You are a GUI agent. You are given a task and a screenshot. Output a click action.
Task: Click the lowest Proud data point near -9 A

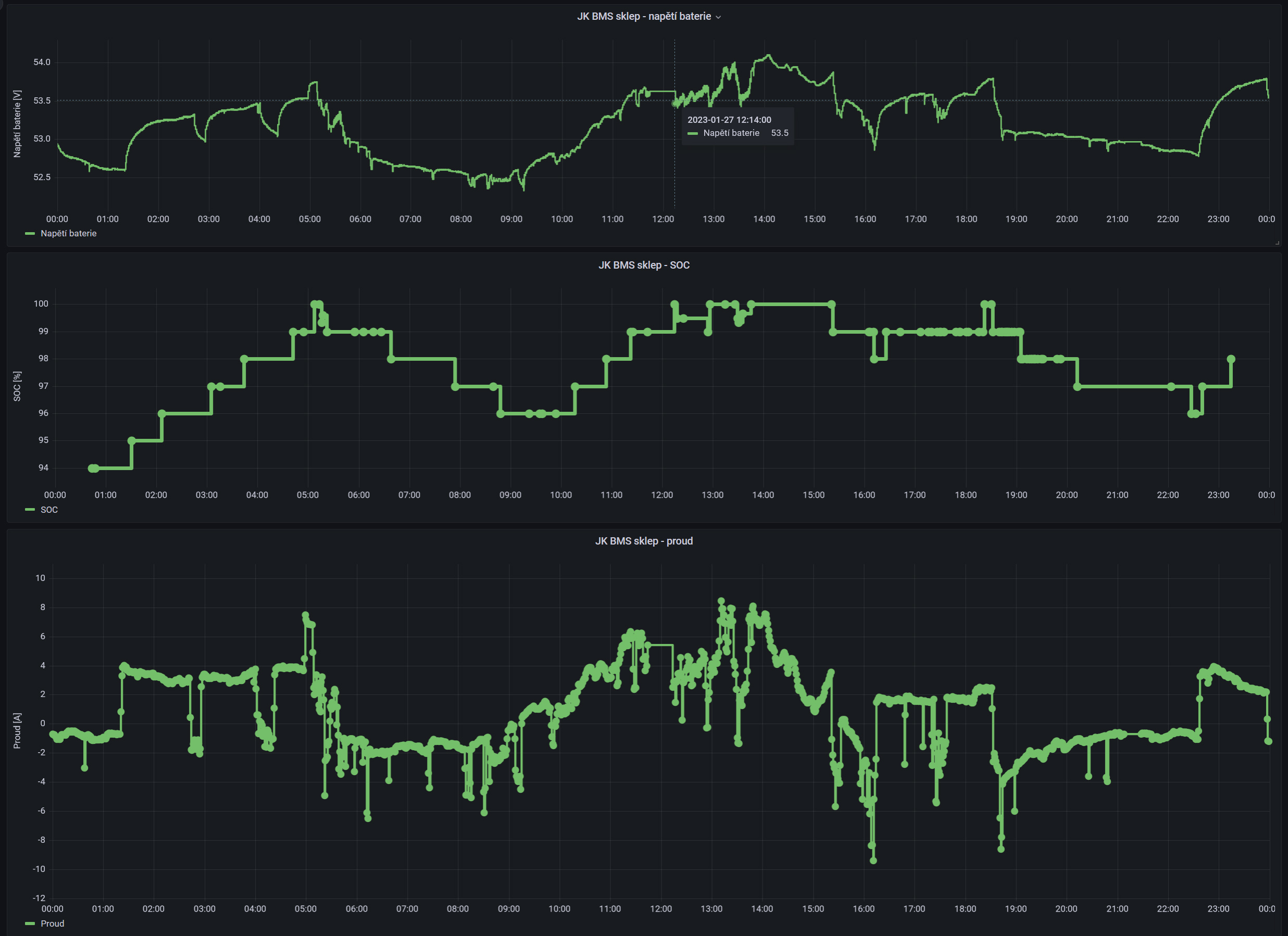[x=873, y=861]
